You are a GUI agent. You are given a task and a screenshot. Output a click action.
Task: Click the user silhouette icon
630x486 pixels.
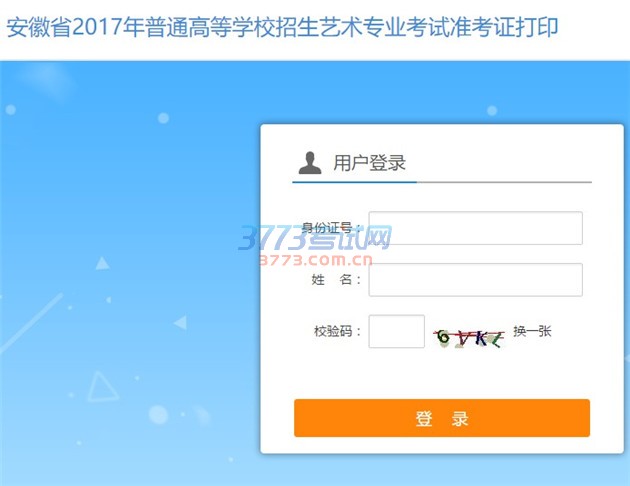(x=310, y=163)
